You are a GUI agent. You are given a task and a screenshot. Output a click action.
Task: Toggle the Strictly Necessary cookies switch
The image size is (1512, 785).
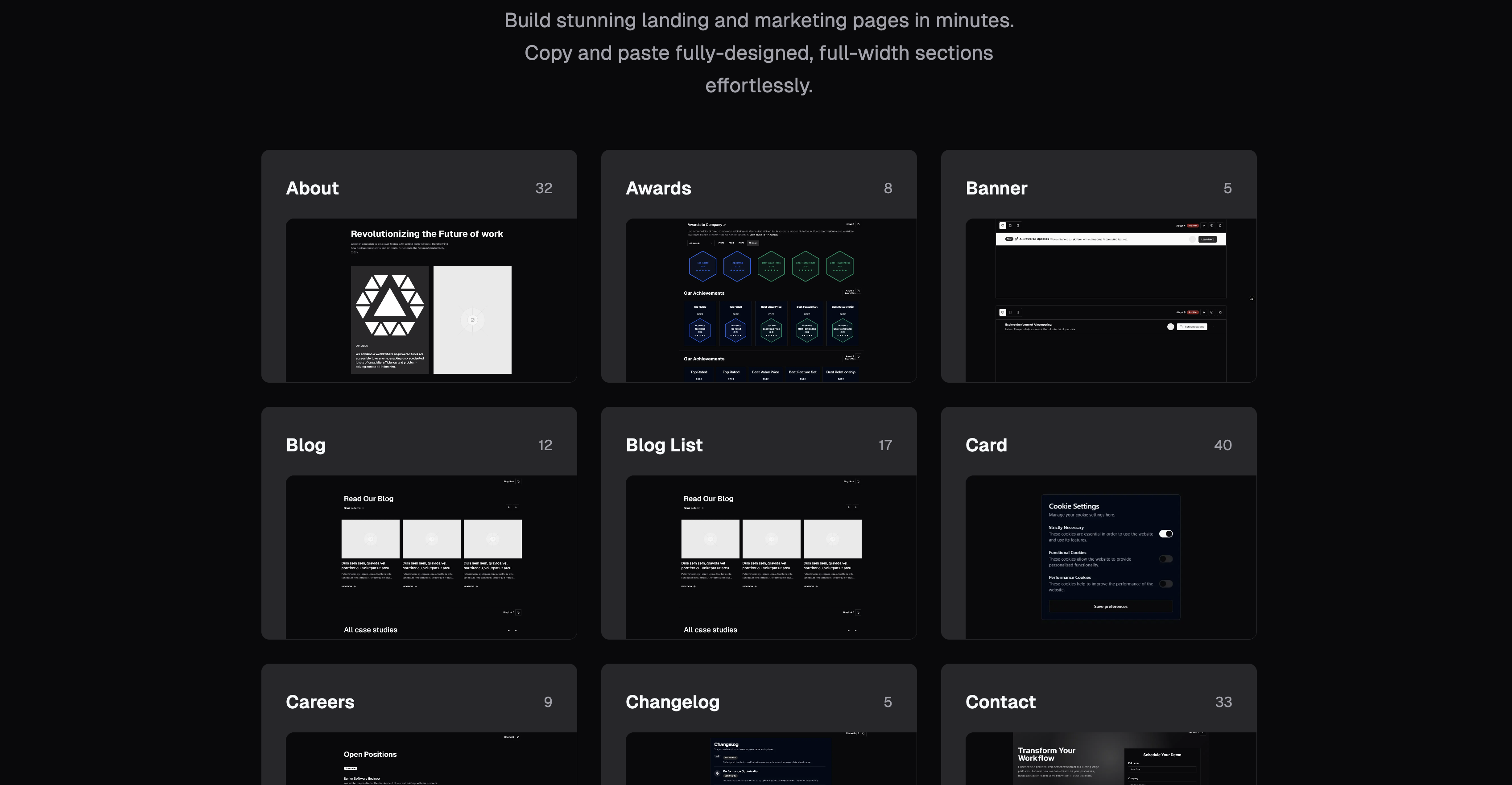click(1166, 534)
